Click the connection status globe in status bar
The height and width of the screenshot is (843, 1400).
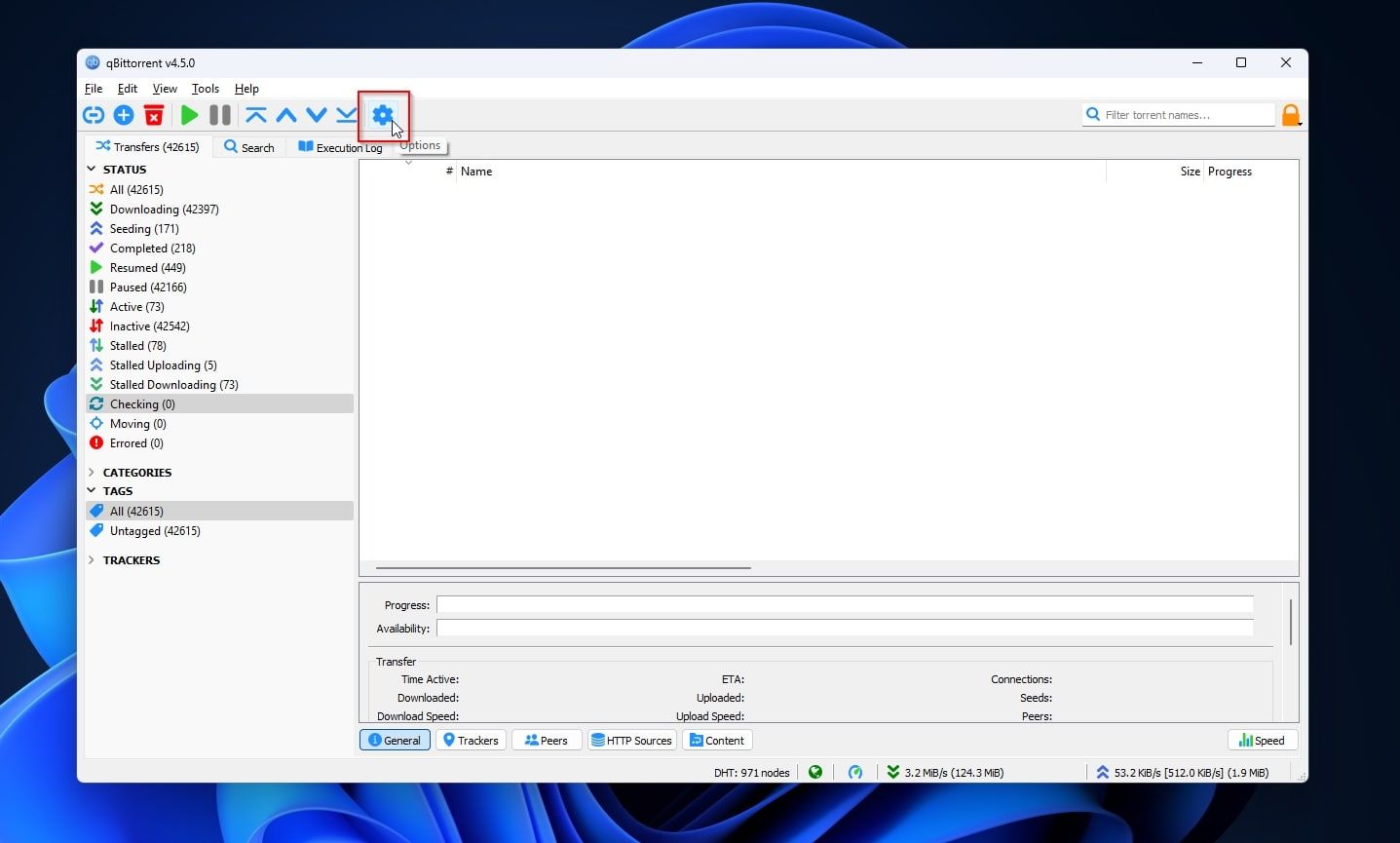click(x=815, y=772)
